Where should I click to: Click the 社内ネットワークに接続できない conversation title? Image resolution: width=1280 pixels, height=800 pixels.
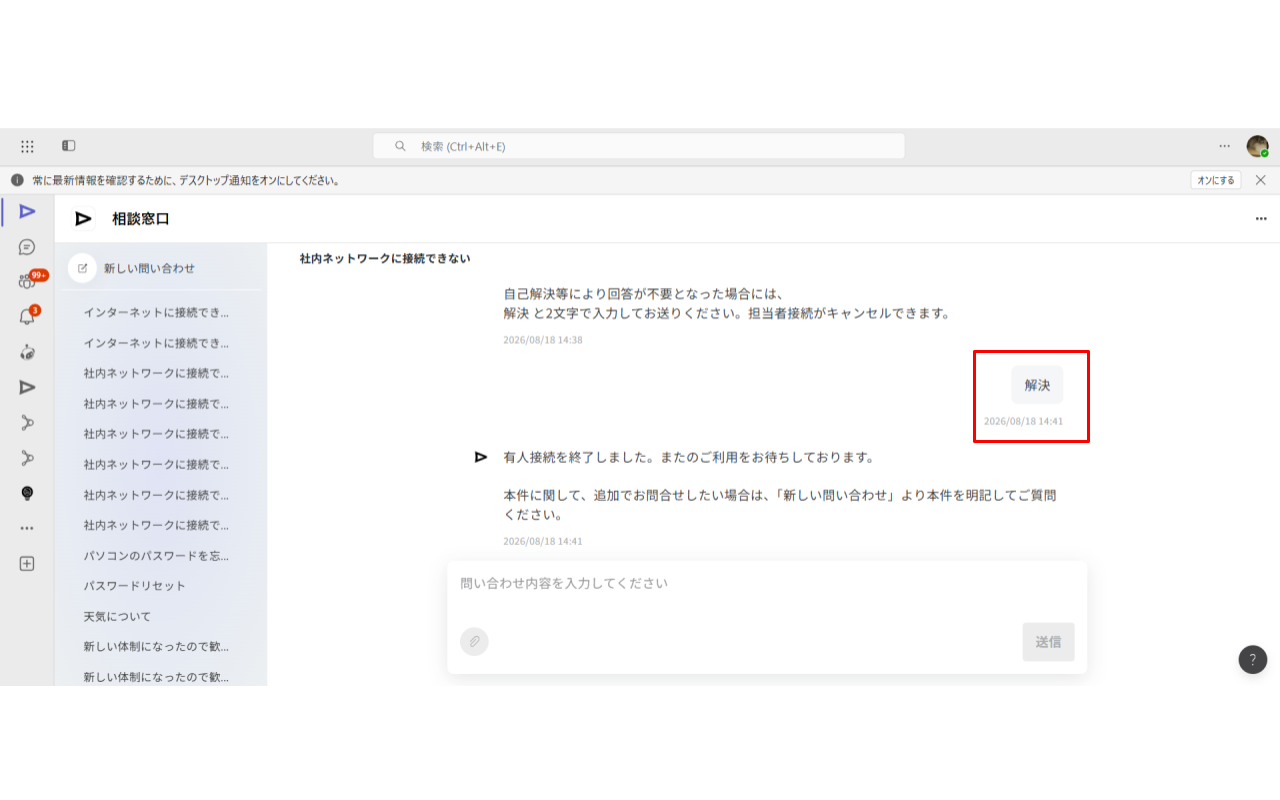click(x=385, y=258)
